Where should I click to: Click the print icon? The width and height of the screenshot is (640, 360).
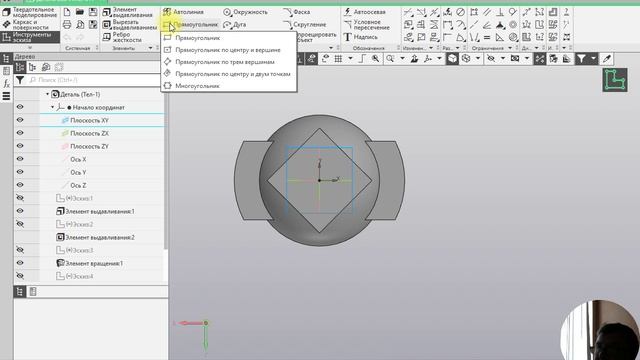coord(67,25)
